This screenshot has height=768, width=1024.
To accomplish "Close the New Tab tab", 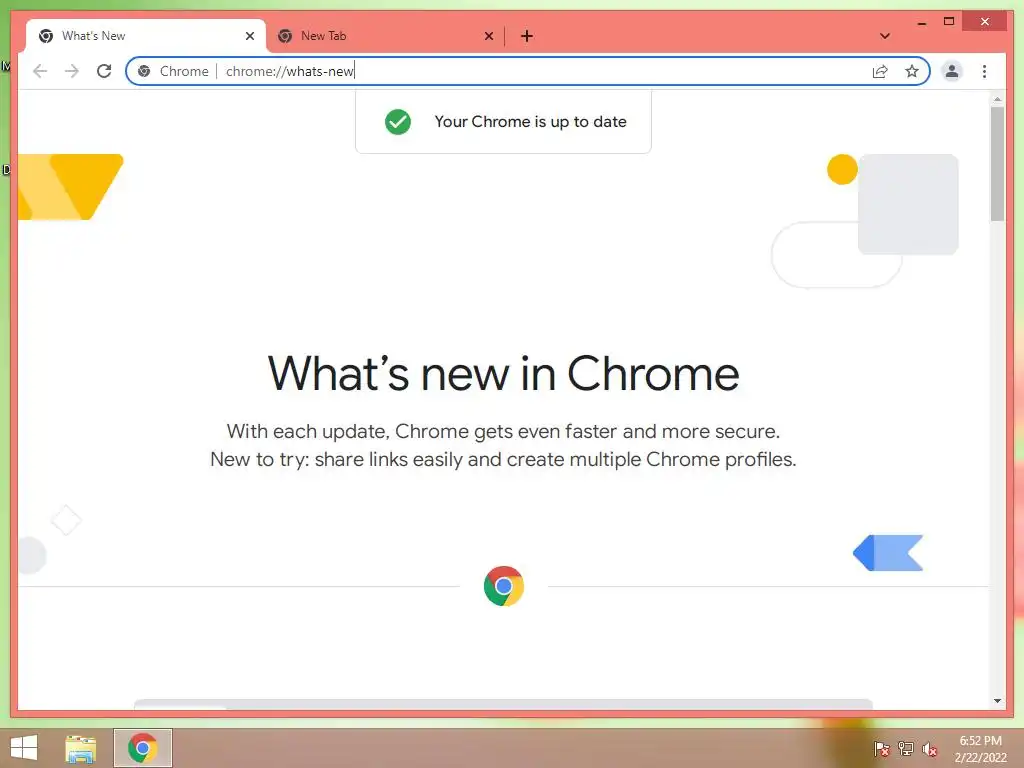I will tap(488, 36).
